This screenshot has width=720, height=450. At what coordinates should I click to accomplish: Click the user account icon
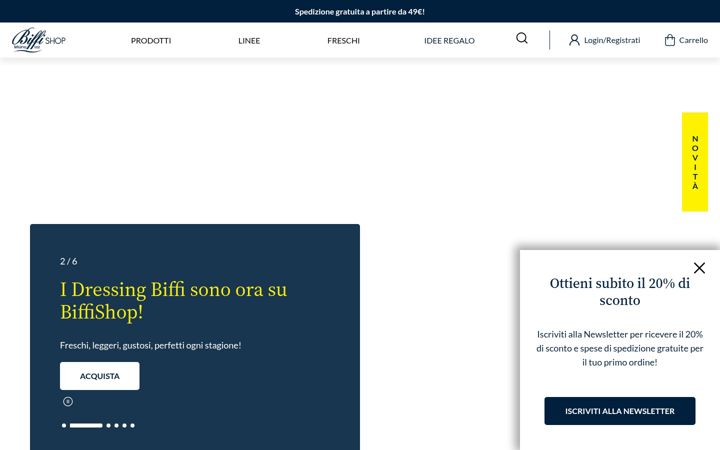(x=574, y=40)
